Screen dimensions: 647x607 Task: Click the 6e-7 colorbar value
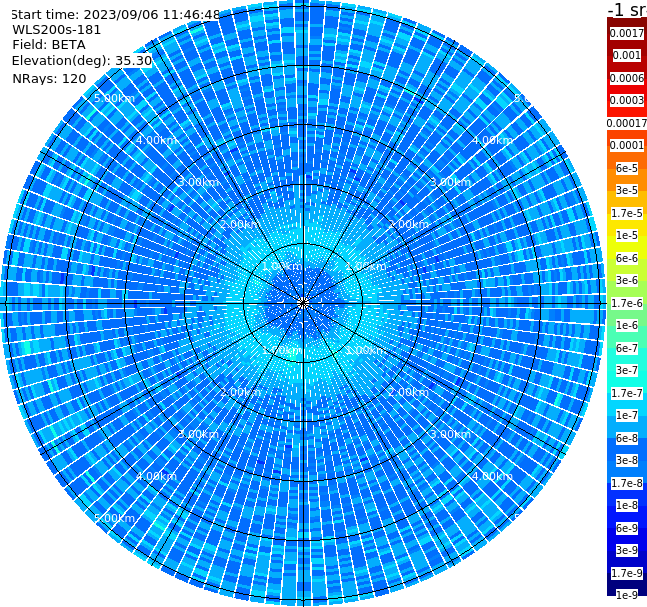627,348
